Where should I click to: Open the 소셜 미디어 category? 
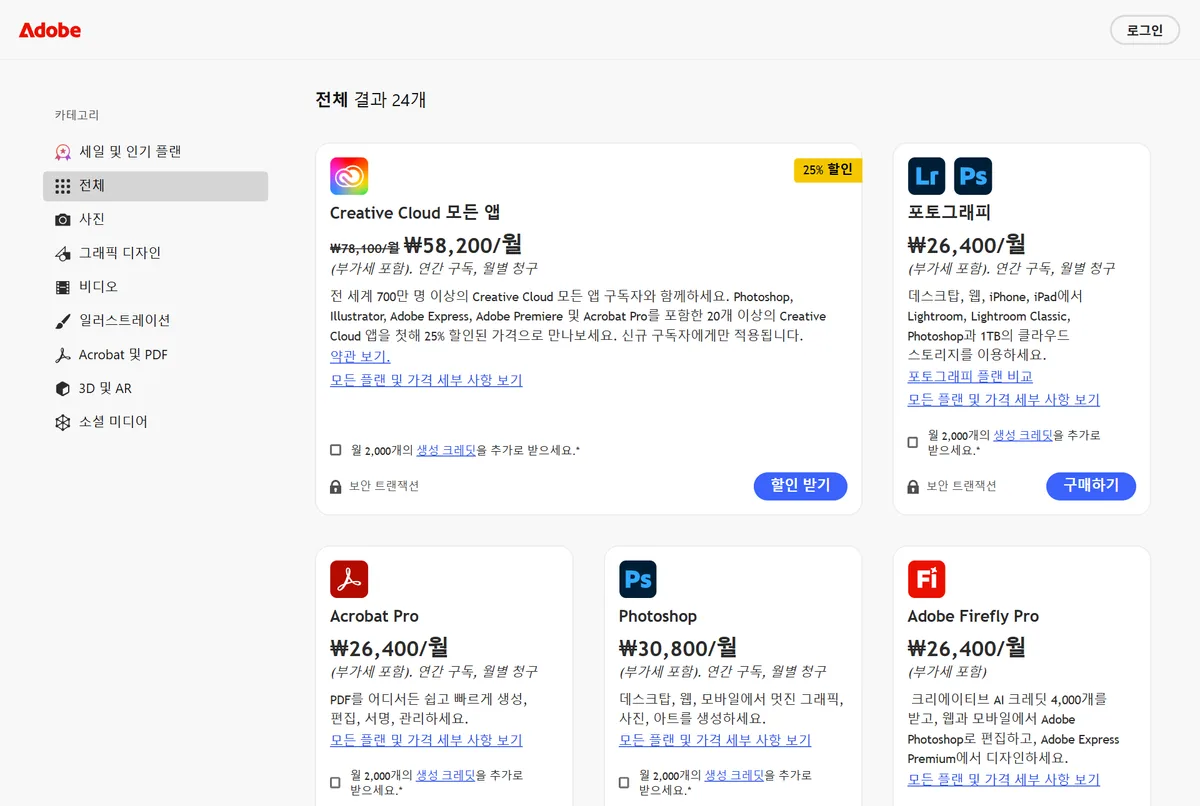click(x=155, y=422)
